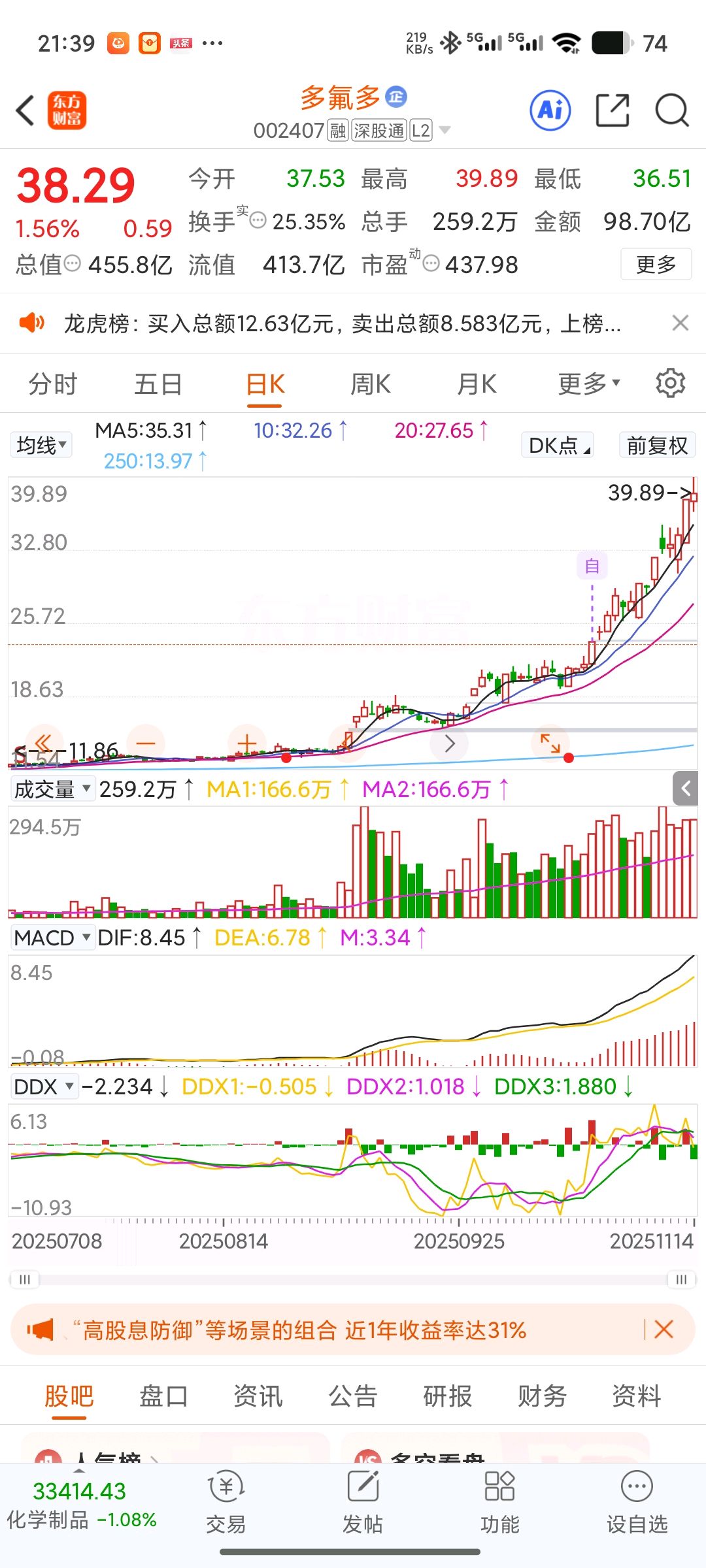Switch to 月K chart tab
This screenshot has width=706, height=1568.
tap(477, 384)
